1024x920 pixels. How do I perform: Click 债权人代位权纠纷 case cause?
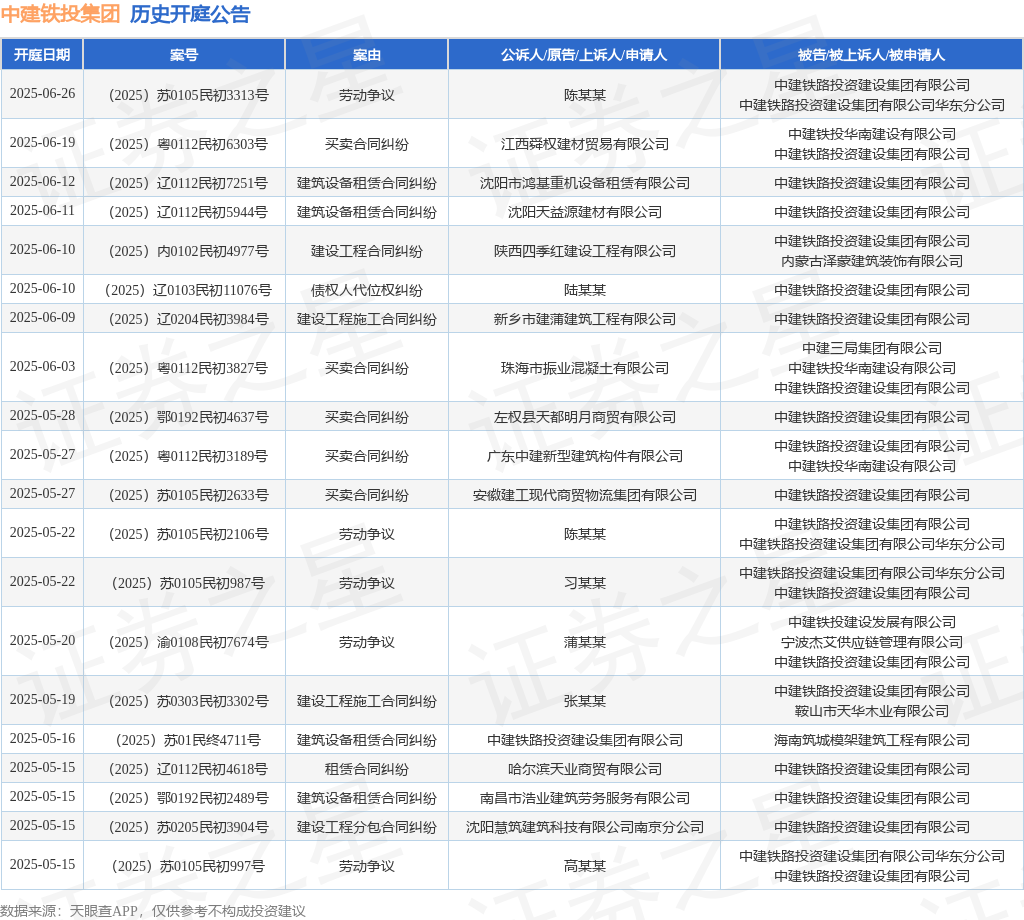(x=366, y=290)
